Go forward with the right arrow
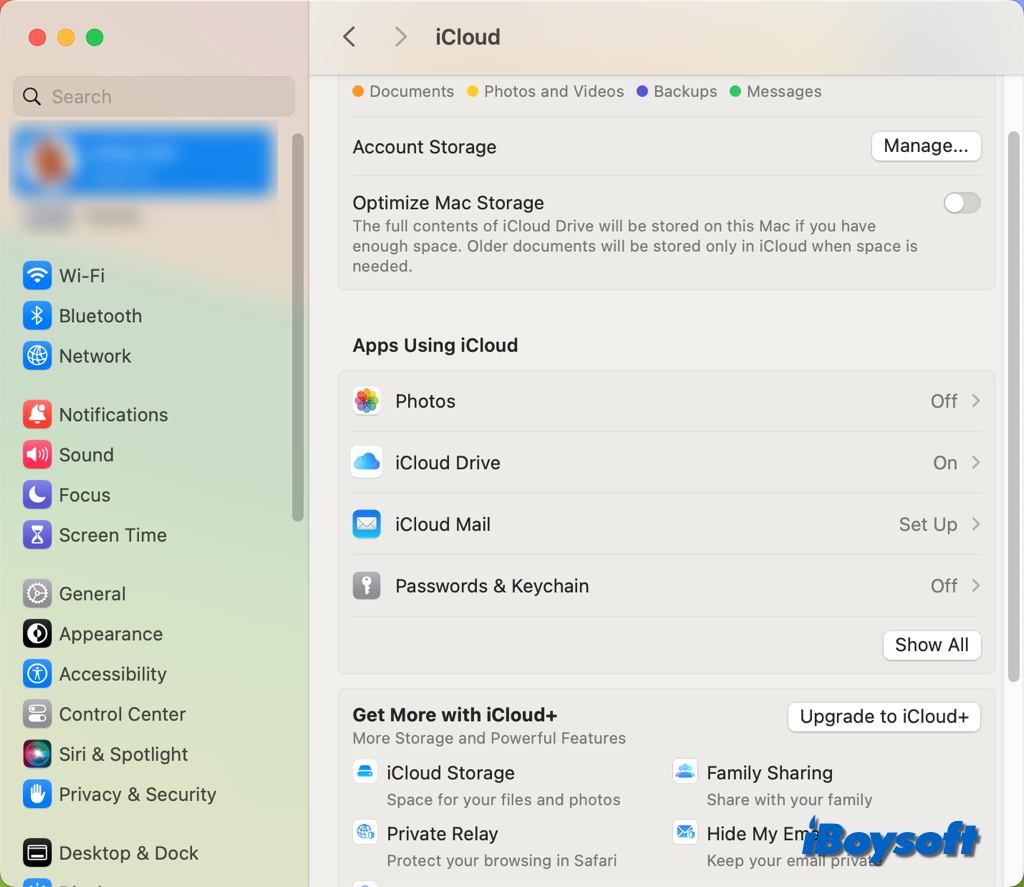The height and width of the screenshot is (887, 1024). click(x=400, y=37)
